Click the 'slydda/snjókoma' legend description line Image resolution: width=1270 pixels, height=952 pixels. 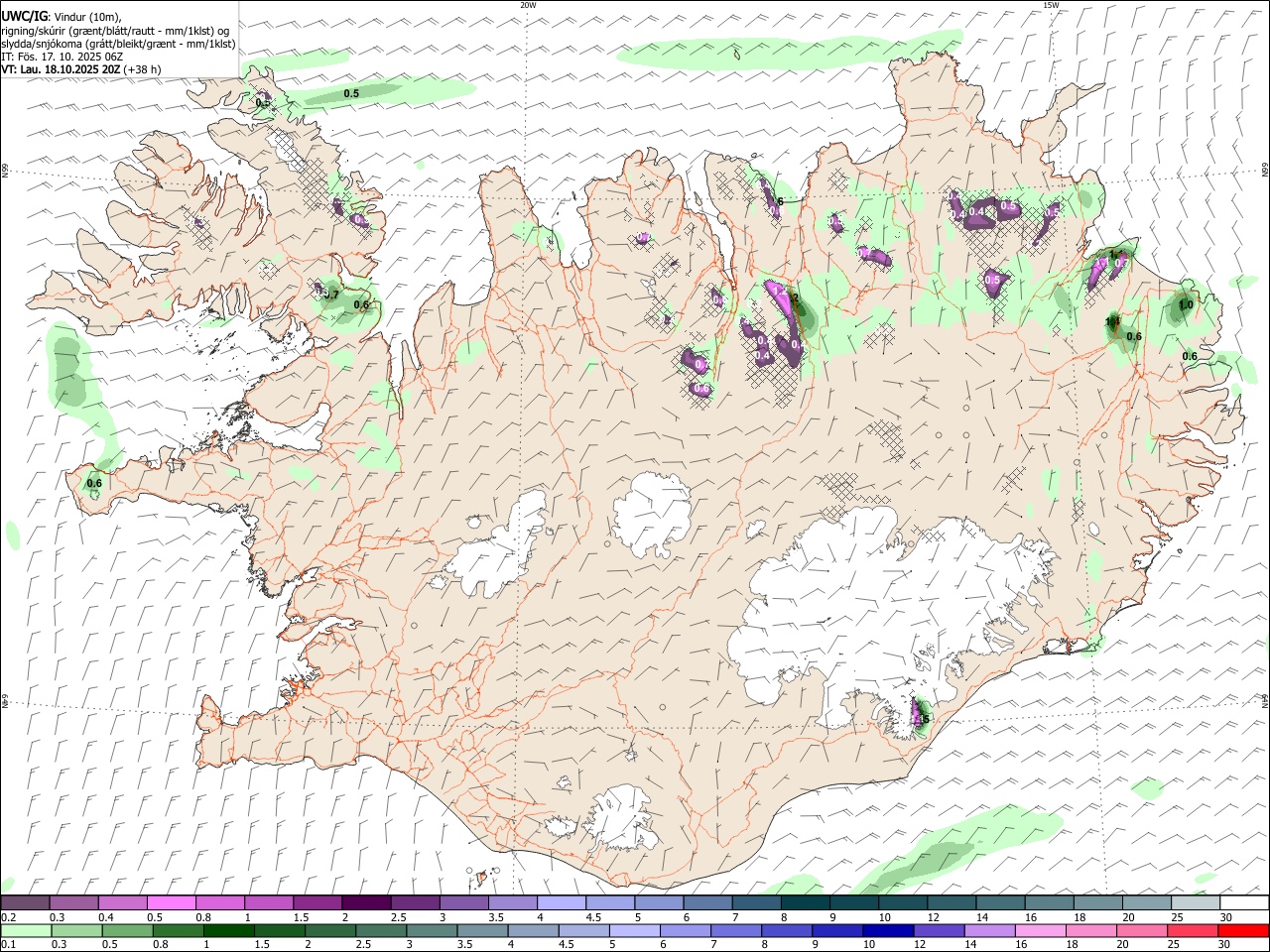pyautogui.click(x=118, y=44)
